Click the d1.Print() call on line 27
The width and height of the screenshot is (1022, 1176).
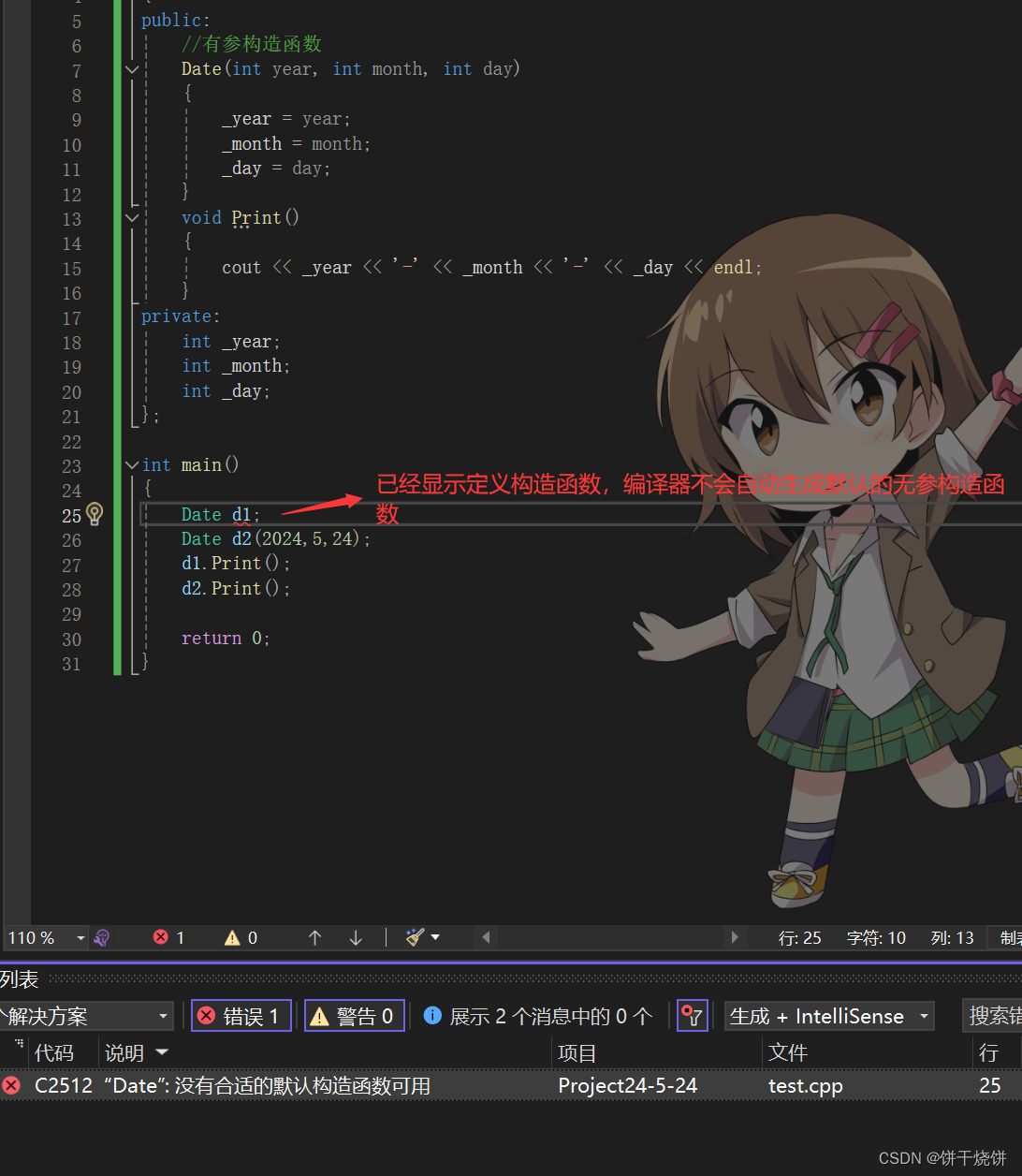click(x=236, y=564)
